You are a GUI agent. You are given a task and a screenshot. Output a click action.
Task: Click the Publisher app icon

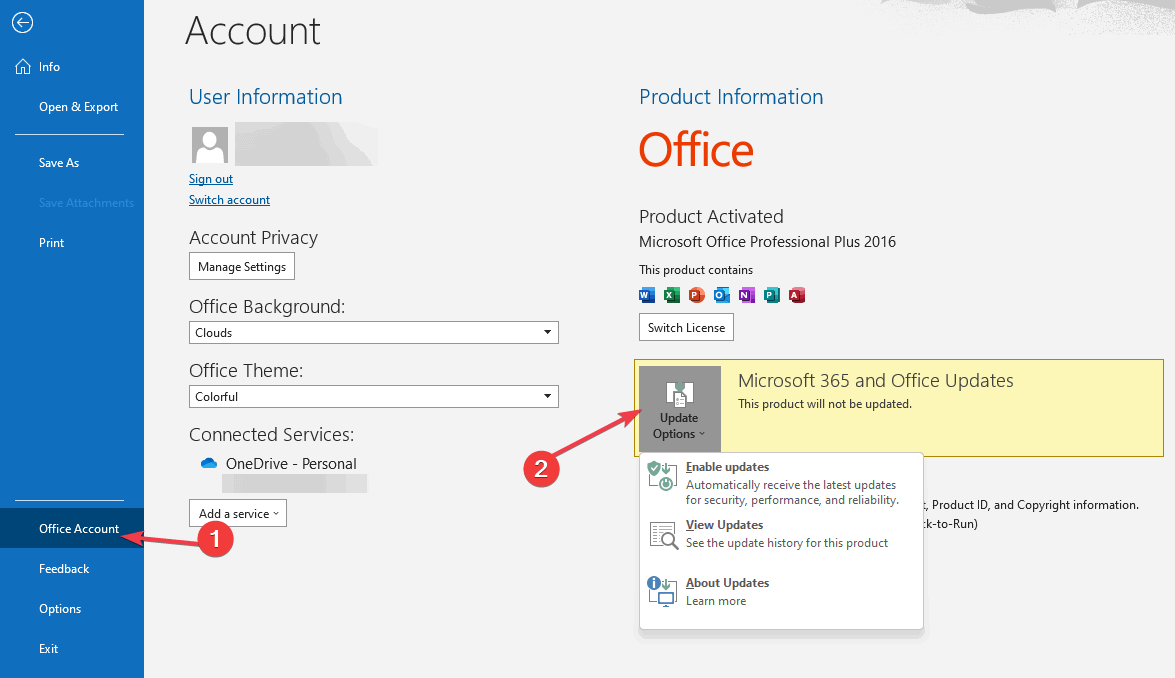coord(772,295)
